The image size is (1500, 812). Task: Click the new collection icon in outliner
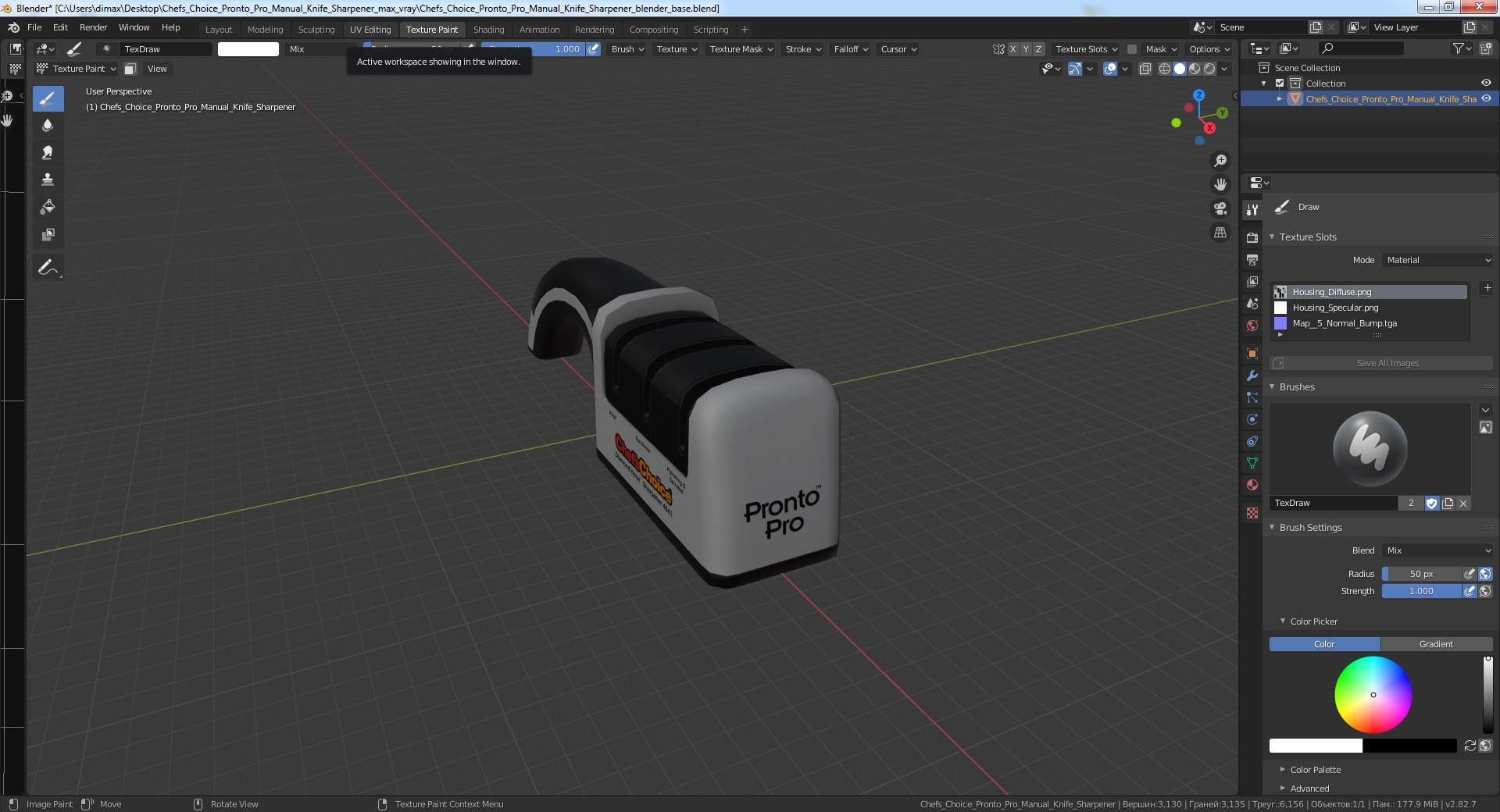click(x=1486, y=48)
